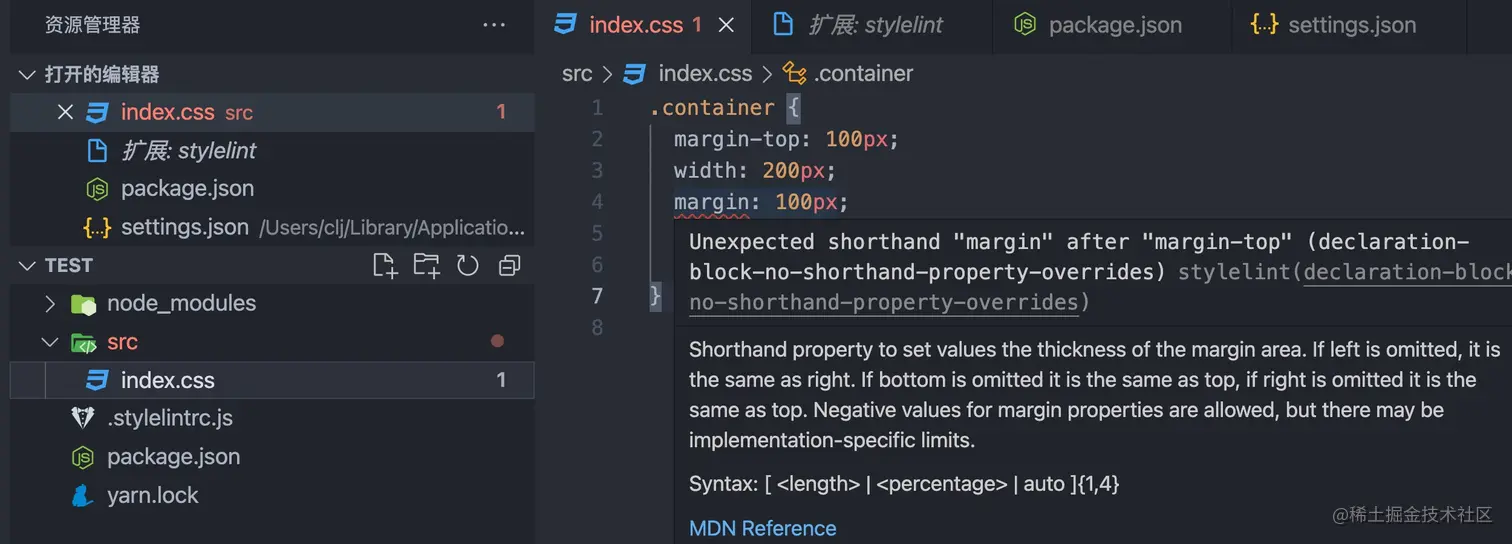Open package.json in open editors list
Viewport: 1512px width, 544px height.
pyautogui.click(x=272, y=188)
